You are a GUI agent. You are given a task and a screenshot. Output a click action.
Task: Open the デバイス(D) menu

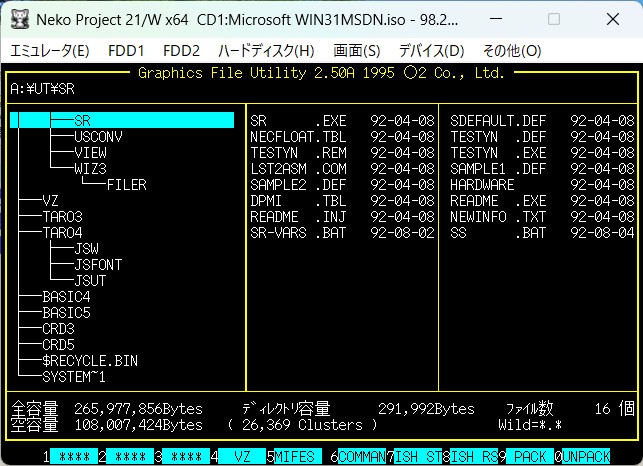pos(431,50)
